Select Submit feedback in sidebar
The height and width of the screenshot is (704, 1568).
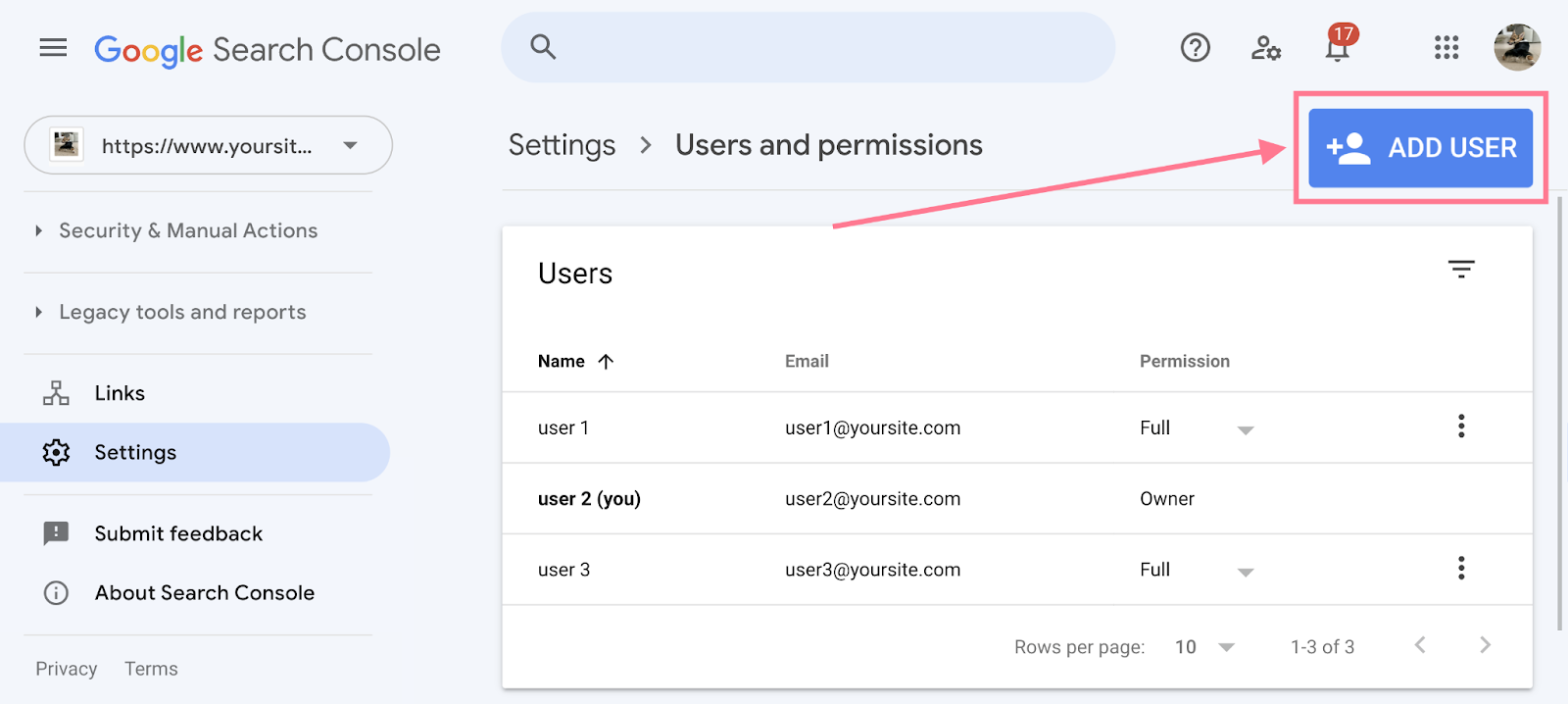pyautogui.click(x=178, y=534)
